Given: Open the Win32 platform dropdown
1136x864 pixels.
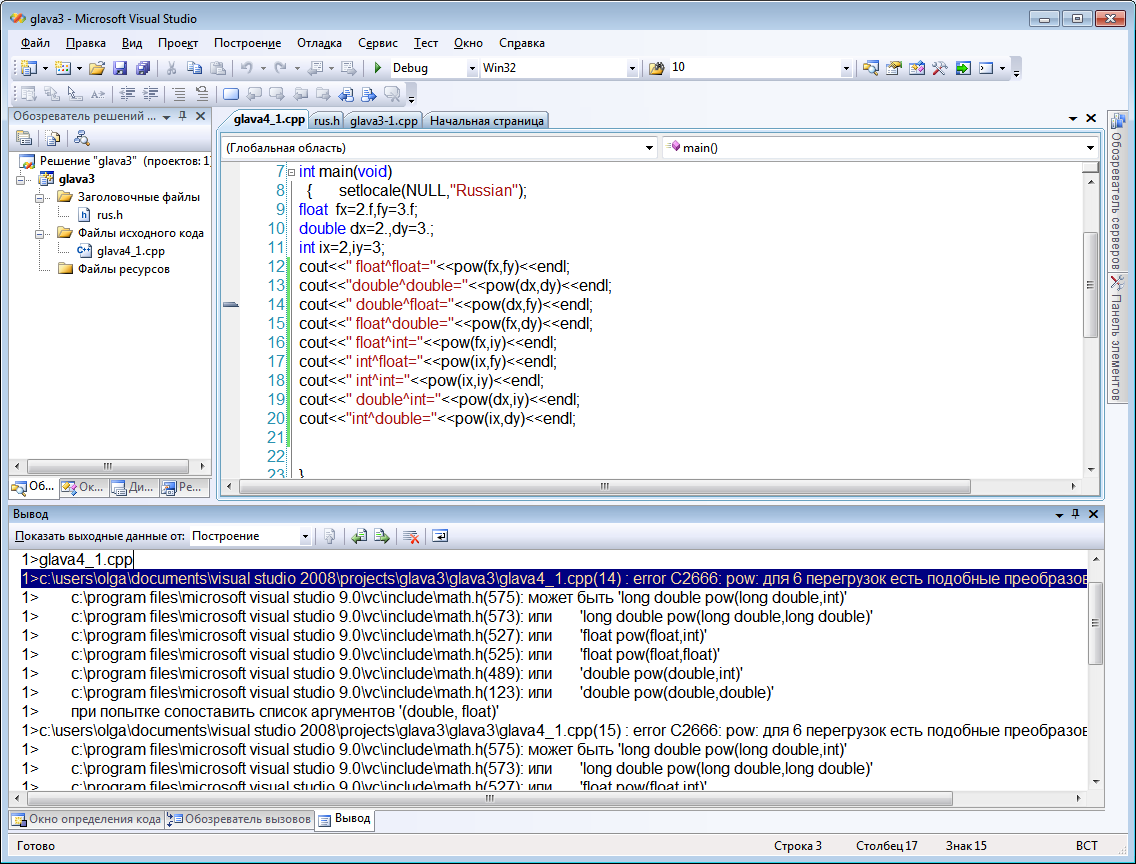Looking at the screenshot, I should [632, 68].
